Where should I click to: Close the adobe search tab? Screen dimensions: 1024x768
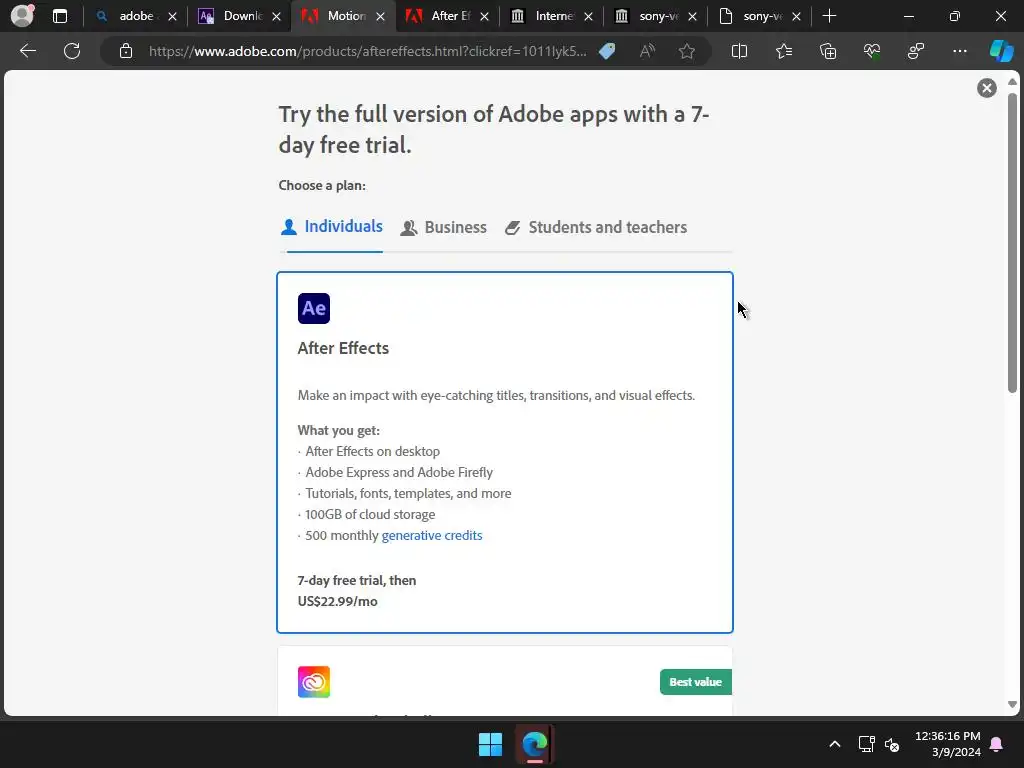[172, 16]
